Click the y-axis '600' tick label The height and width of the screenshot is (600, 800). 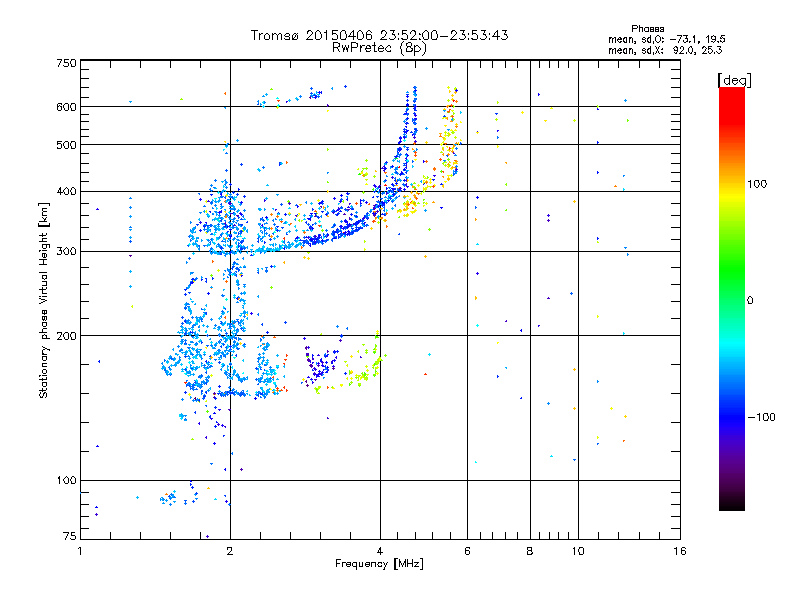67,107
